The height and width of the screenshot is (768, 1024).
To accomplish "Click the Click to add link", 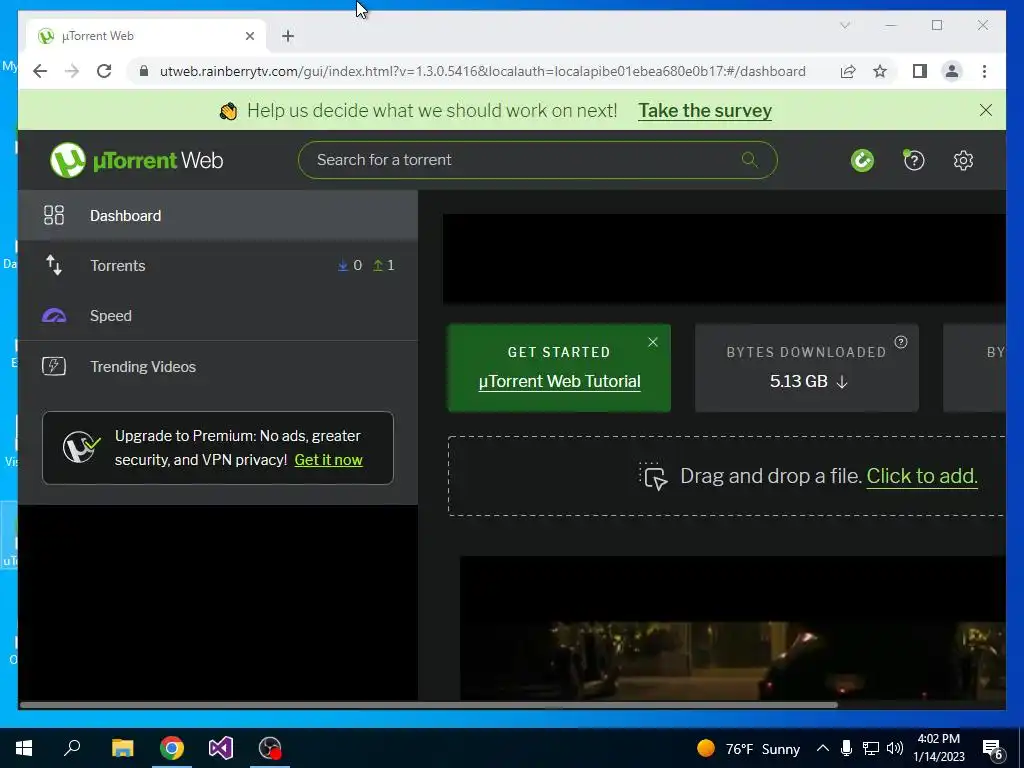I will tap(921, 476).
